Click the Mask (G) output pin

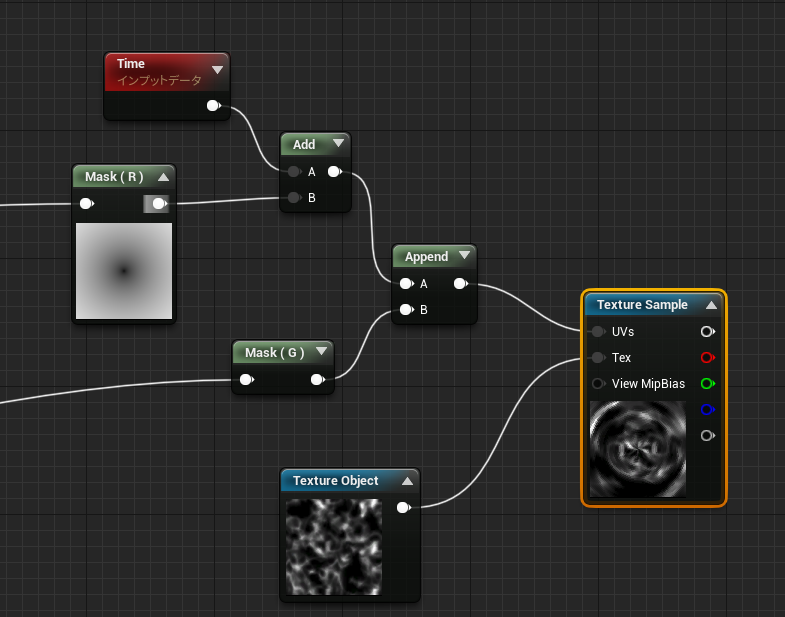click(x=318, y=380)
